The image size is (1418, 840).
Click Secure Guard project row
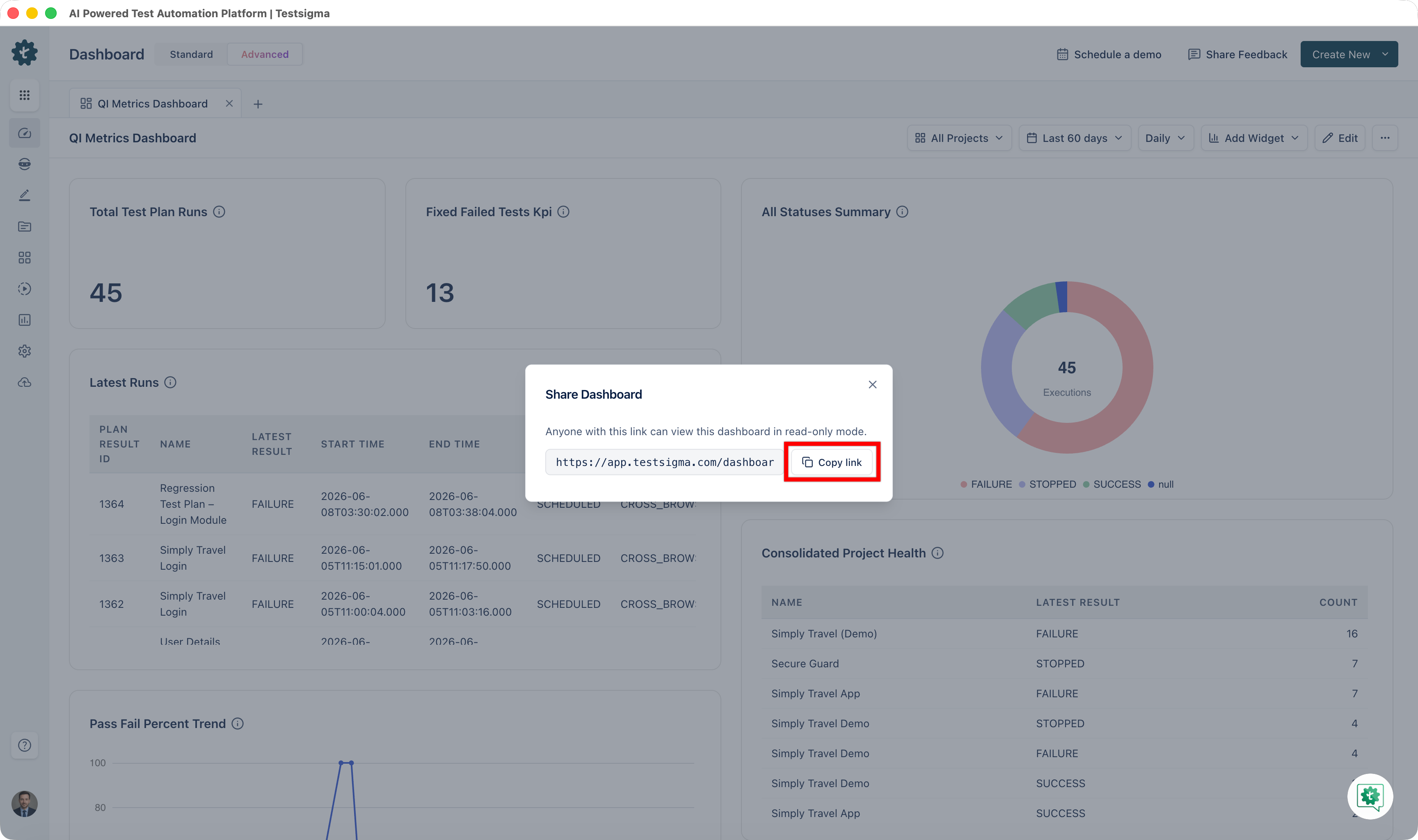1064,663
